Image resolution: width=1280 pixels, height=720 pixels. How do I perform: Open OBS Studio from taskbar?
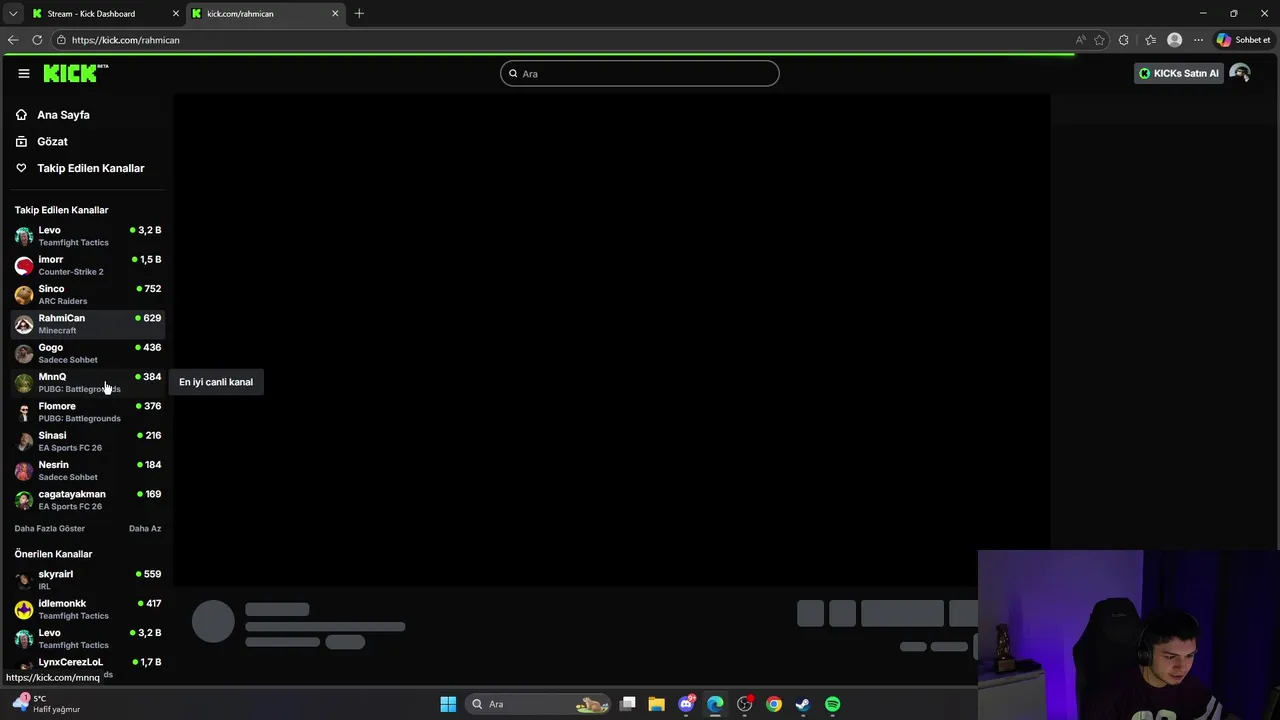click(745, 704)
